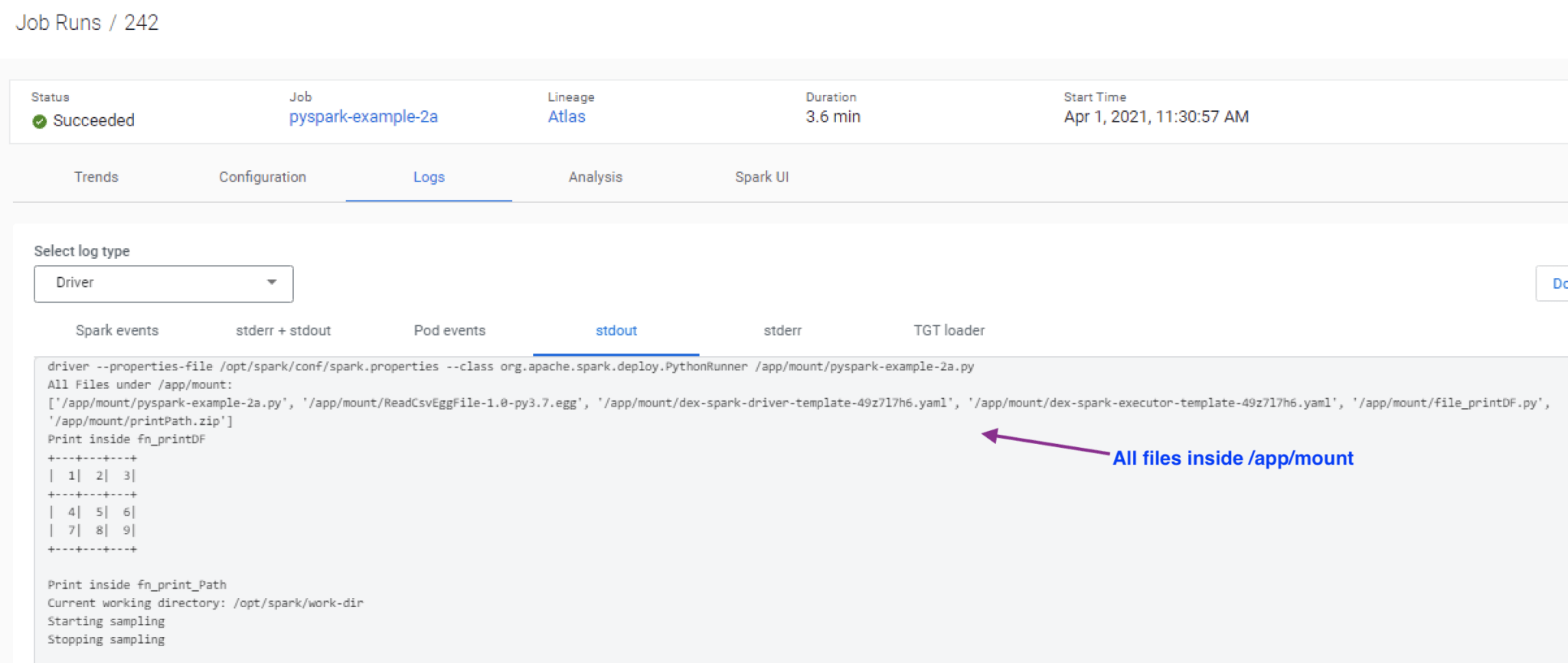Show the stderr-only log tab

pos(782,330)
